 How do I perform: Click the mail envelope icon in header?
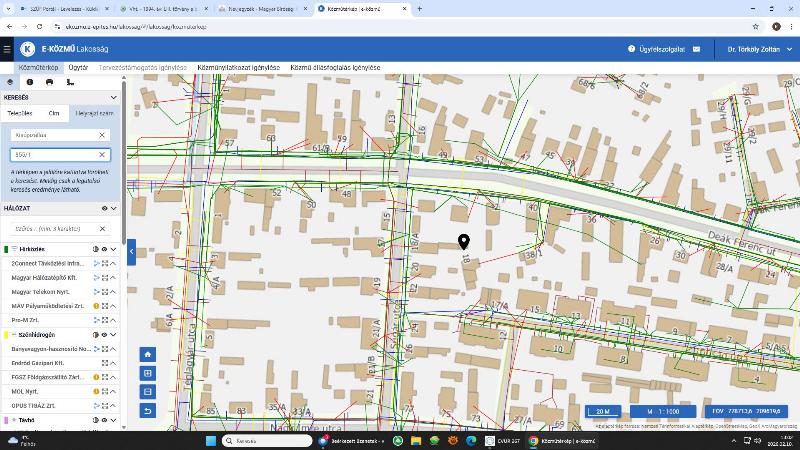[x=696, y=49]
